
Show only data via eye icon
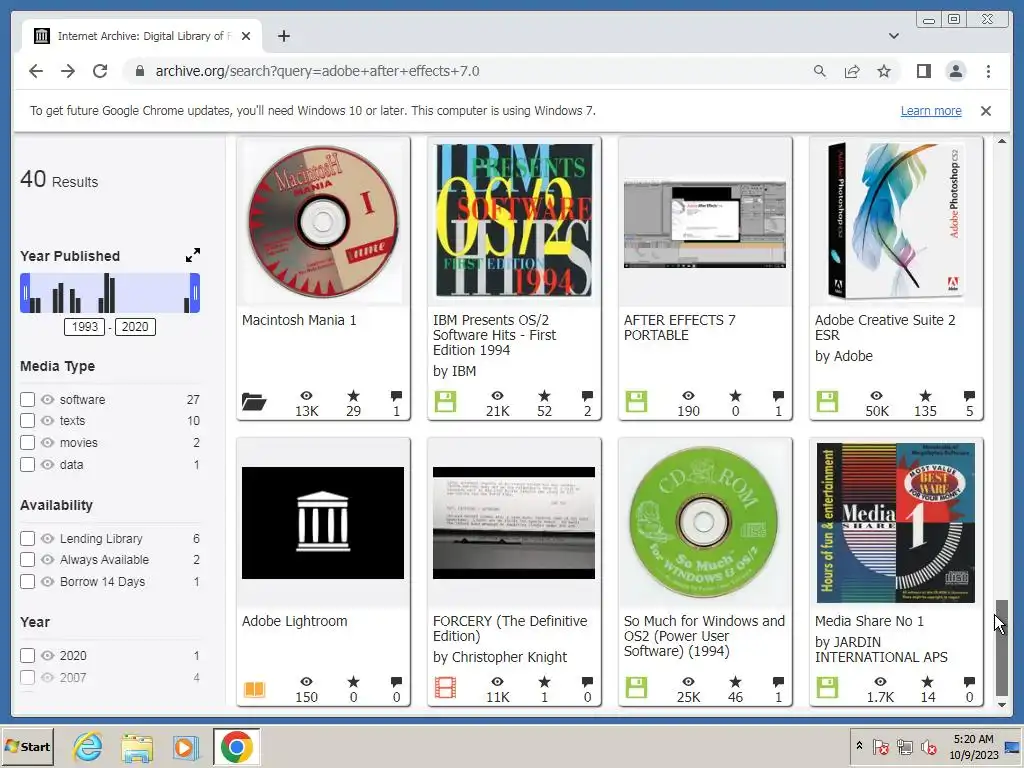(47, 465)
